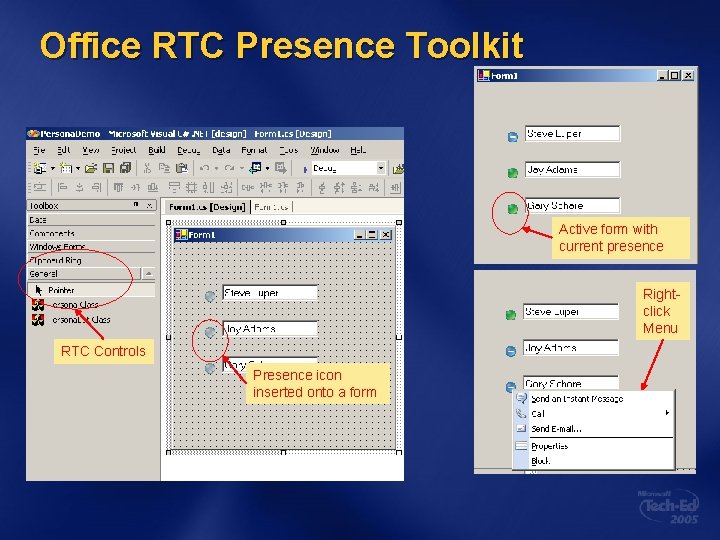Open the Data menu
Viewport: 720px width, 540px height.
coord(221,150)
